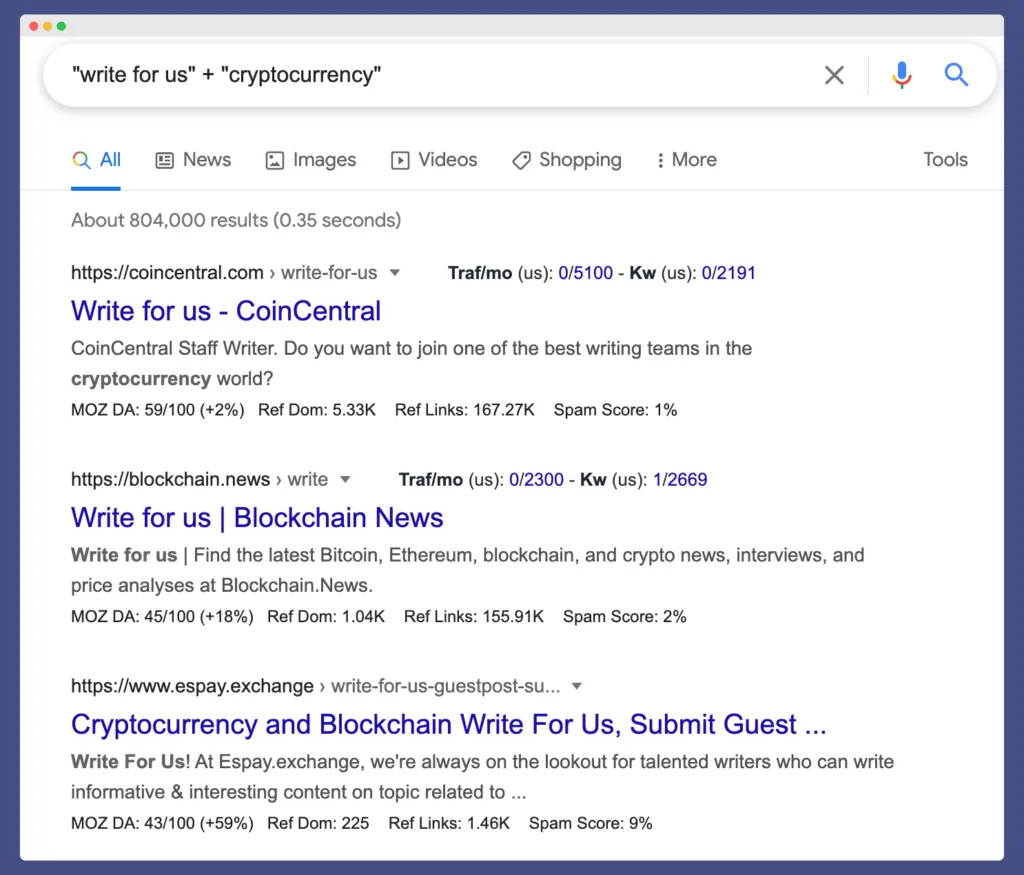Open the dropdown arrow beside blockchain.news

click(344, 479)
